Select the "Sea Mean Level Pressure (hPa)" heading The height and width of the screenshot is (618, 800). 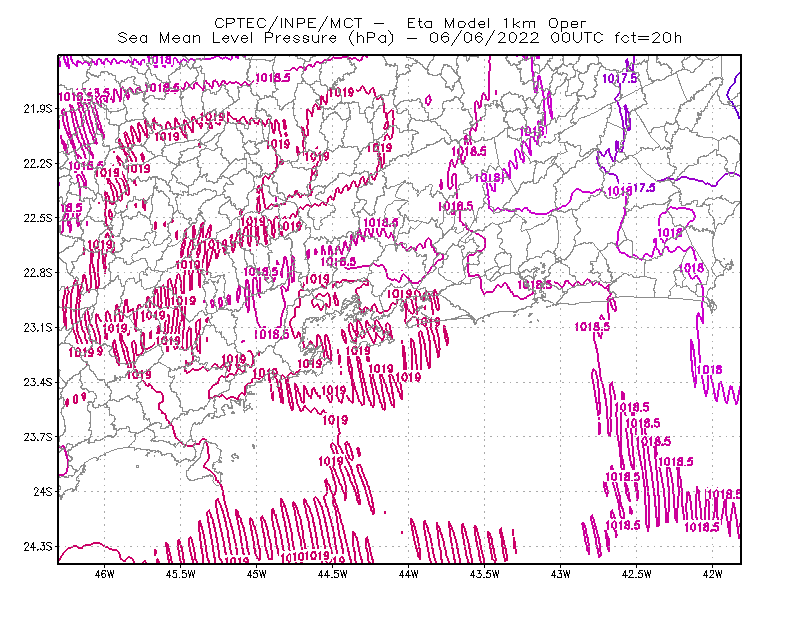(x=256, y=38)
